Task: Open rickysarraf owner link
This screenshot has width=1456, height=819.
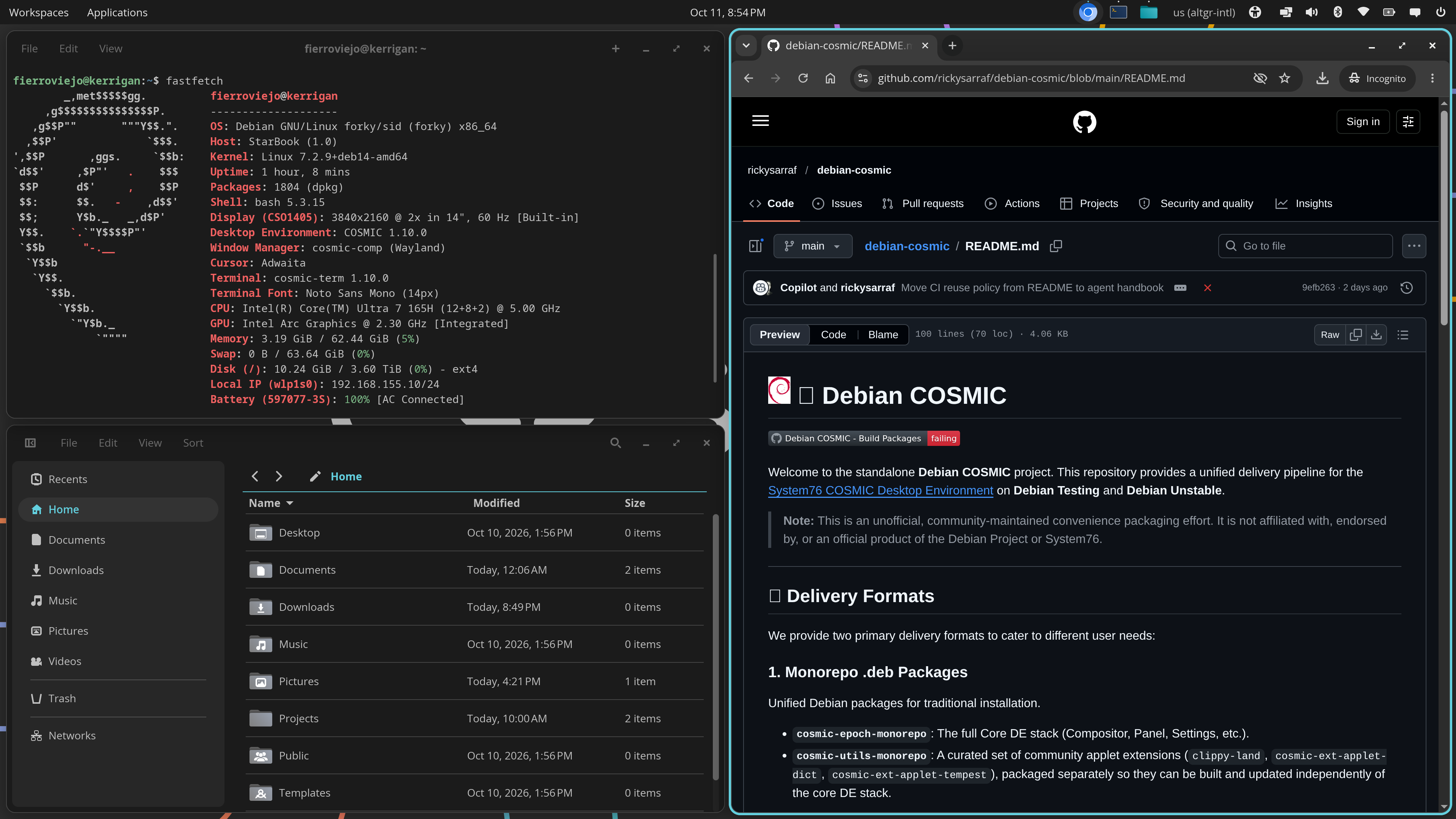Action: (x=772, y=170)
